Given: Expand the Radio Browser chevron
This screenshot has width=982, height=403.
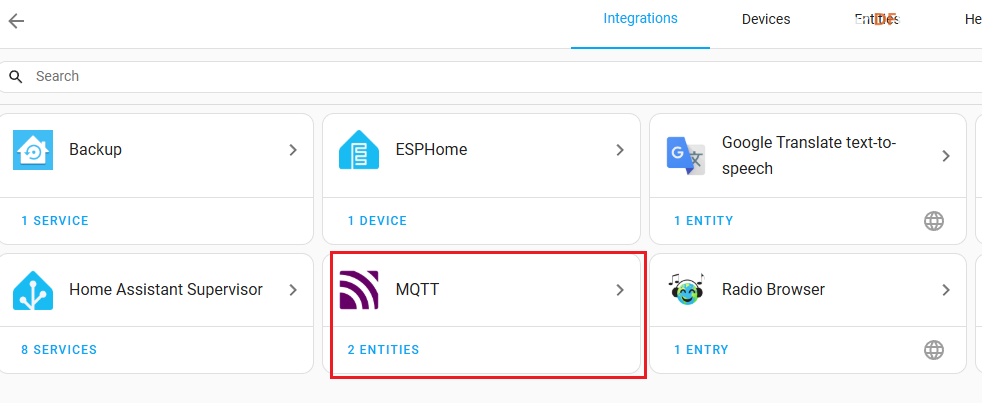Looking at the screenshot, I should (946, 290).
